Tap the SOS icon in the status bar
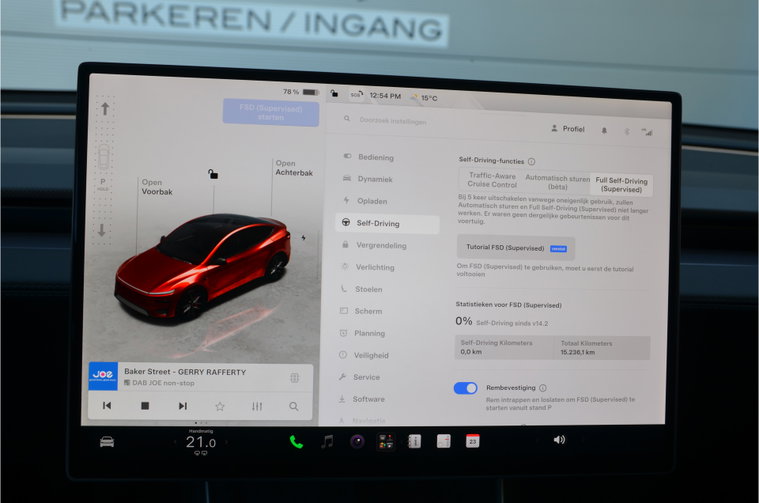759x503 pixels. (x=356, y=95)
